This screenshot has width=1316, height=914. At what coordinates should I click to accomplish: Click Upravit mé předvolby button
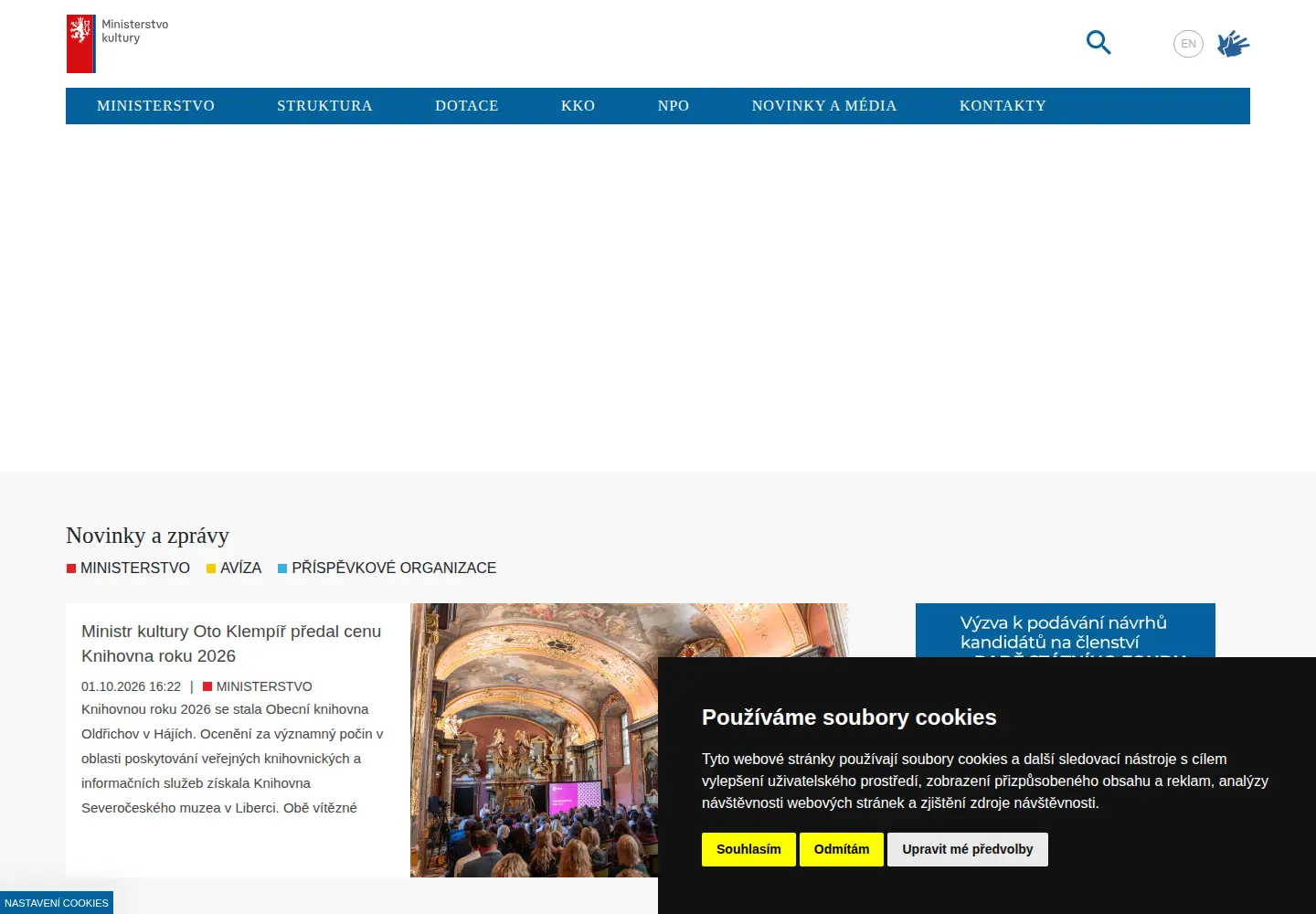click(968, 849)
